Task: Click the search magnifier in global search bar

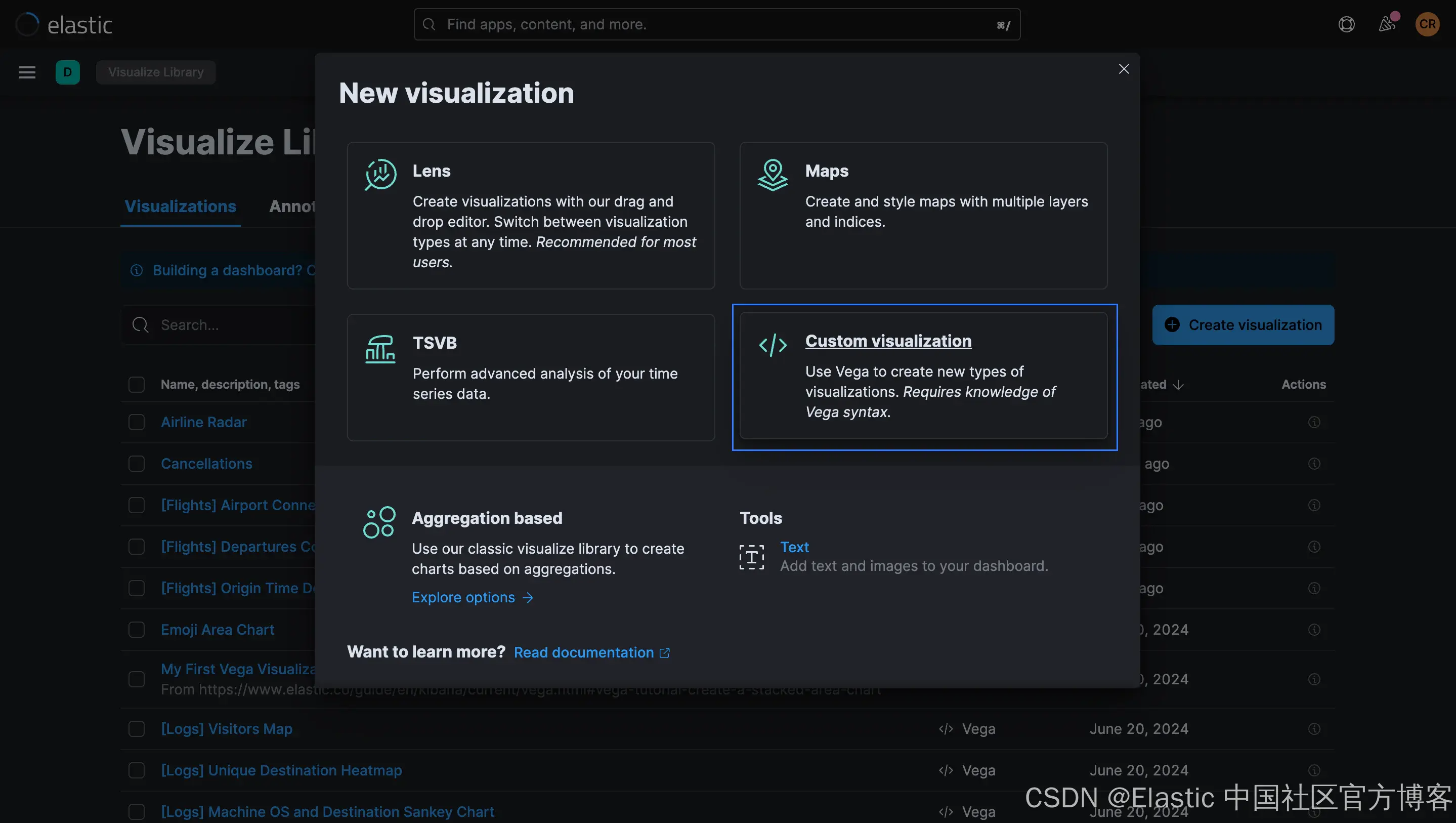Action: click(x=429, y=24)
